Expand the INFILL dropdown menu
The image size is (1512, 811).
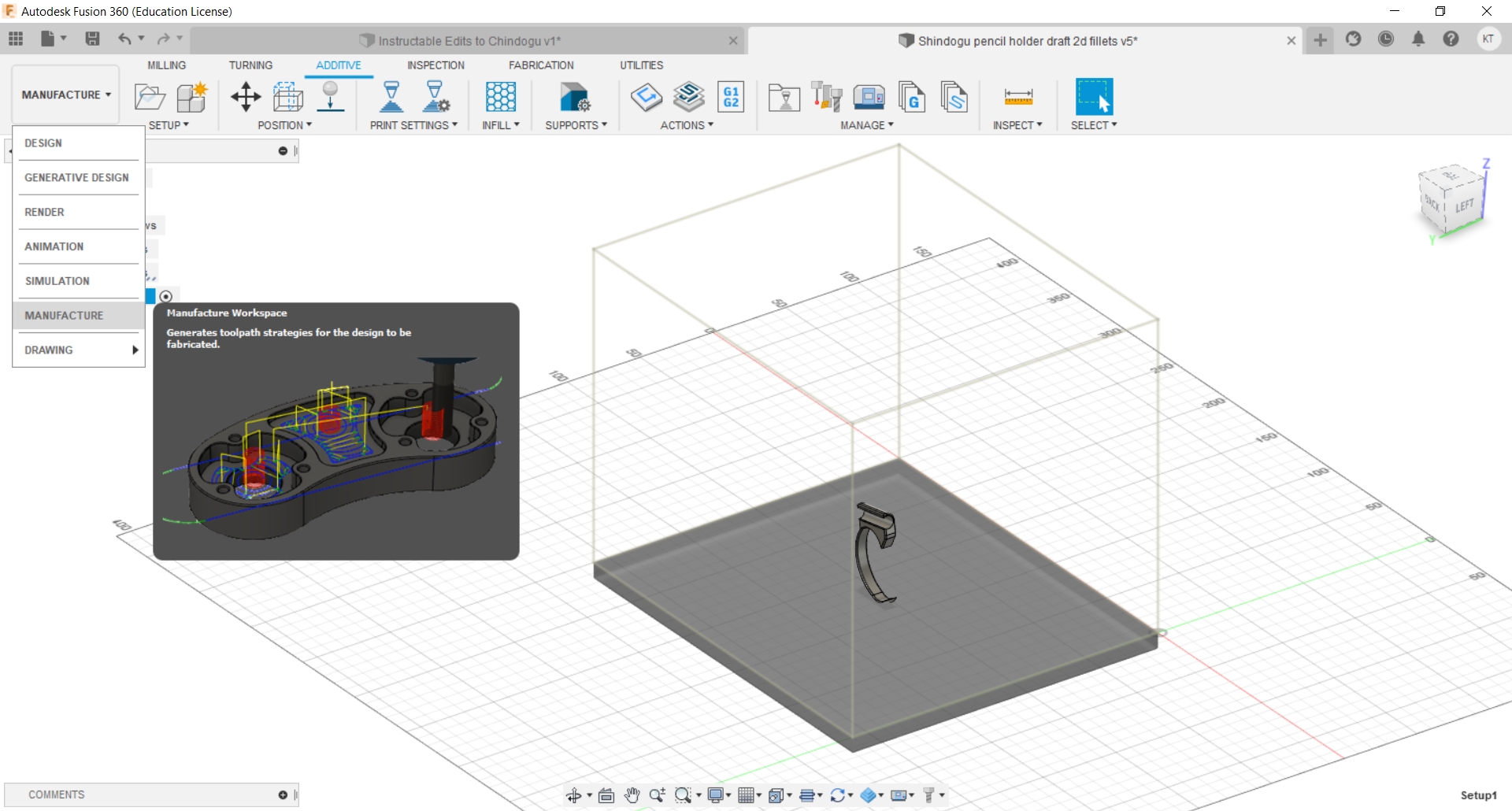[x=501, y=125]
